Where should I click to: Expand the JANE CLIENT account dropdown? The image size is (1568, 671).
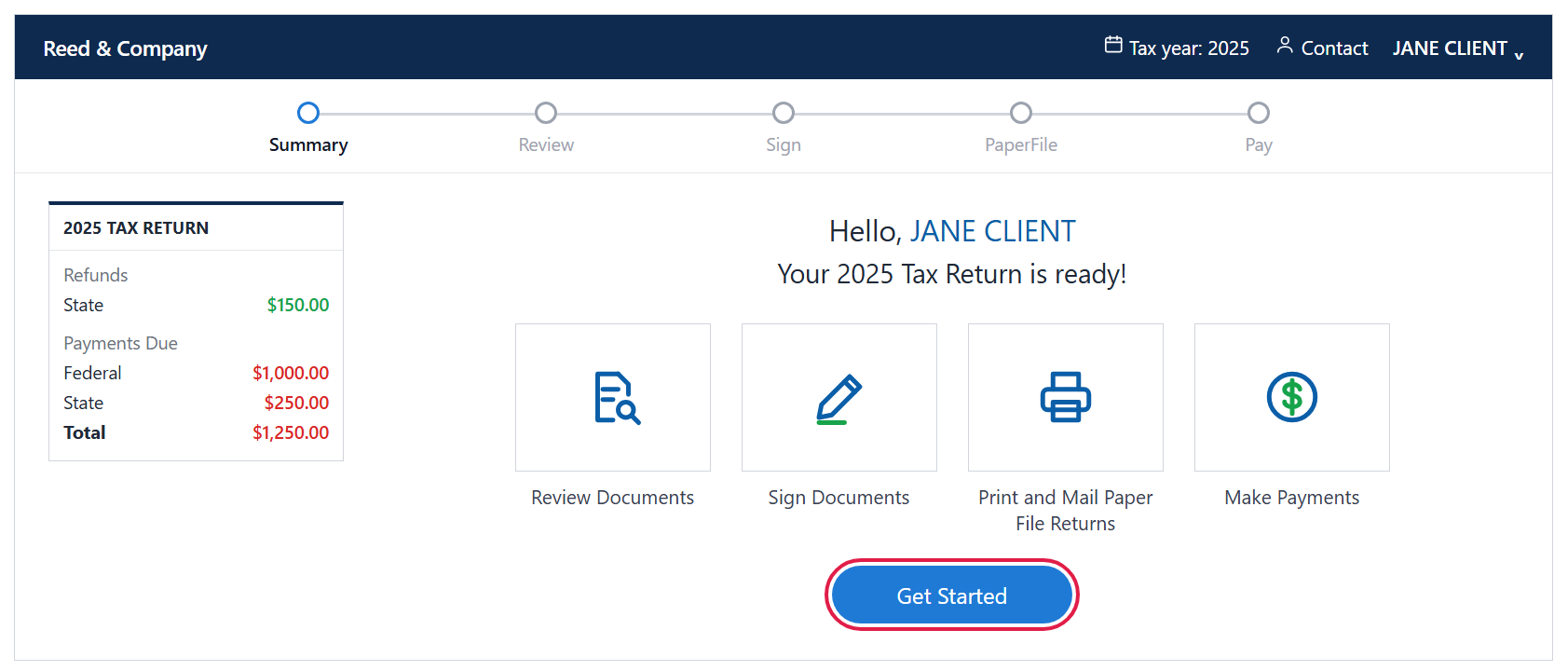point(1458,48)
